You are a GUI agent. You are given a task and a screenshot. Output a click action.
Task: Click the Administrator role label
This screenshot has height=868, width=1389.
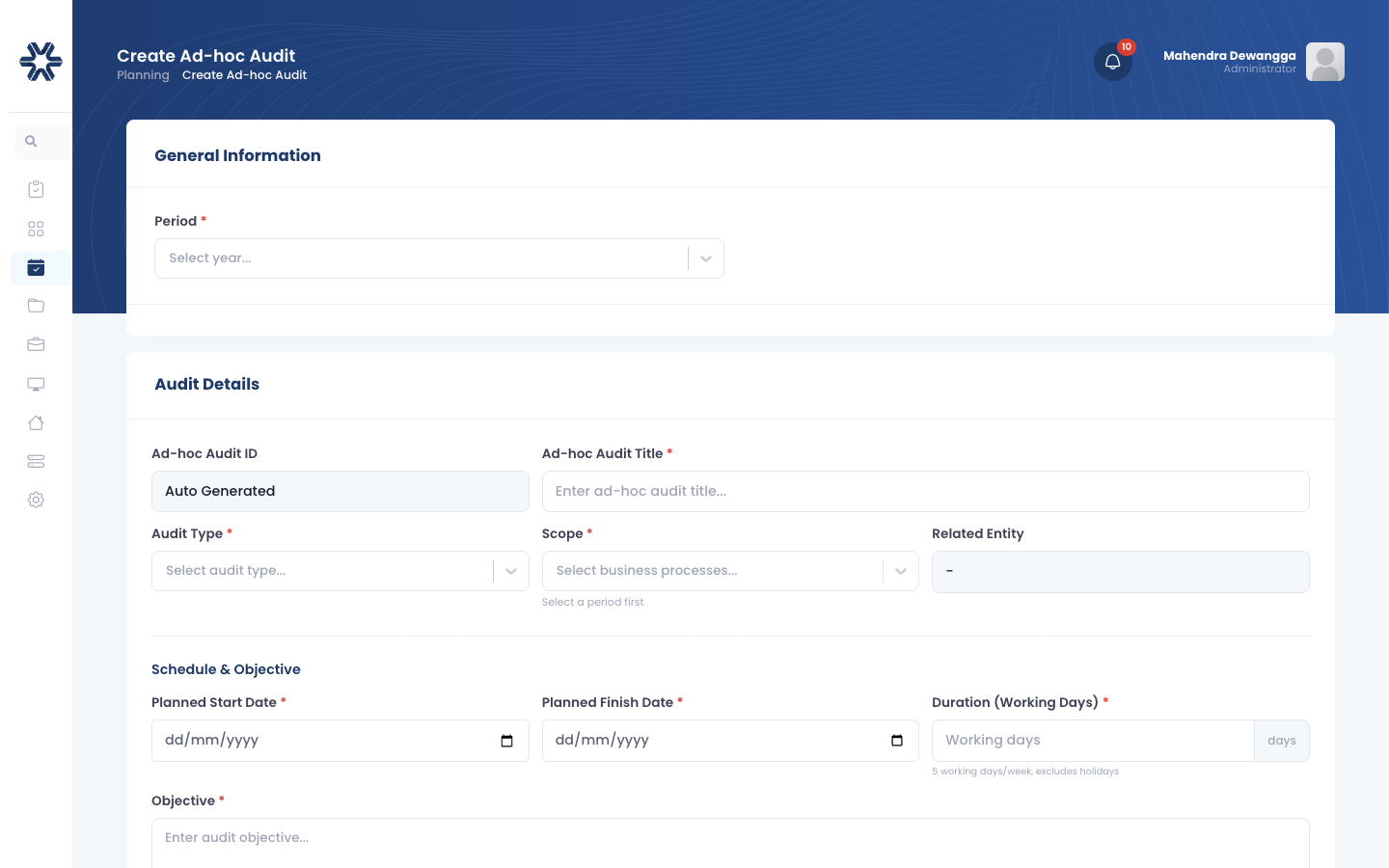(x=1260, y=69)
